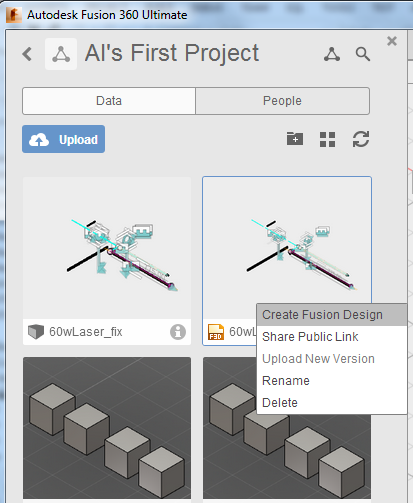Screen dimensions: 413x503
Task: Choose Delete from the context menu
Action: click(332, 403)
